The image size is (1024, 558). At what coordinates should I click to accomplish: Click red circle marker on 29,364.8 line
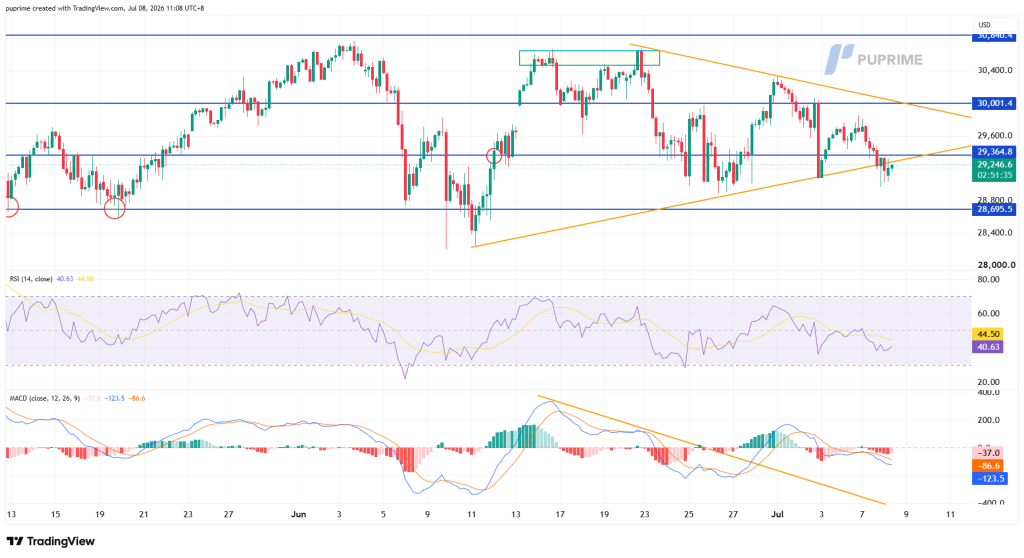point(494,156)
